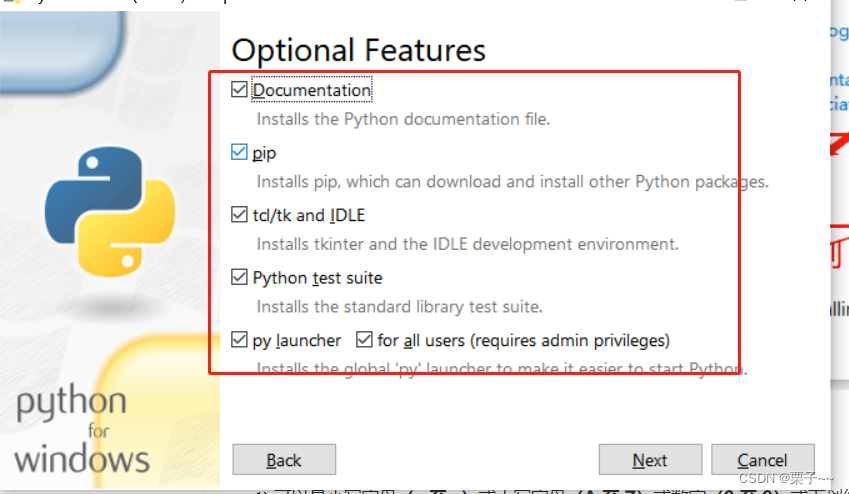This screenshot has height=494, width=849.
Task: Toggle the pip checkbox
Action: [x=239, y=152]
